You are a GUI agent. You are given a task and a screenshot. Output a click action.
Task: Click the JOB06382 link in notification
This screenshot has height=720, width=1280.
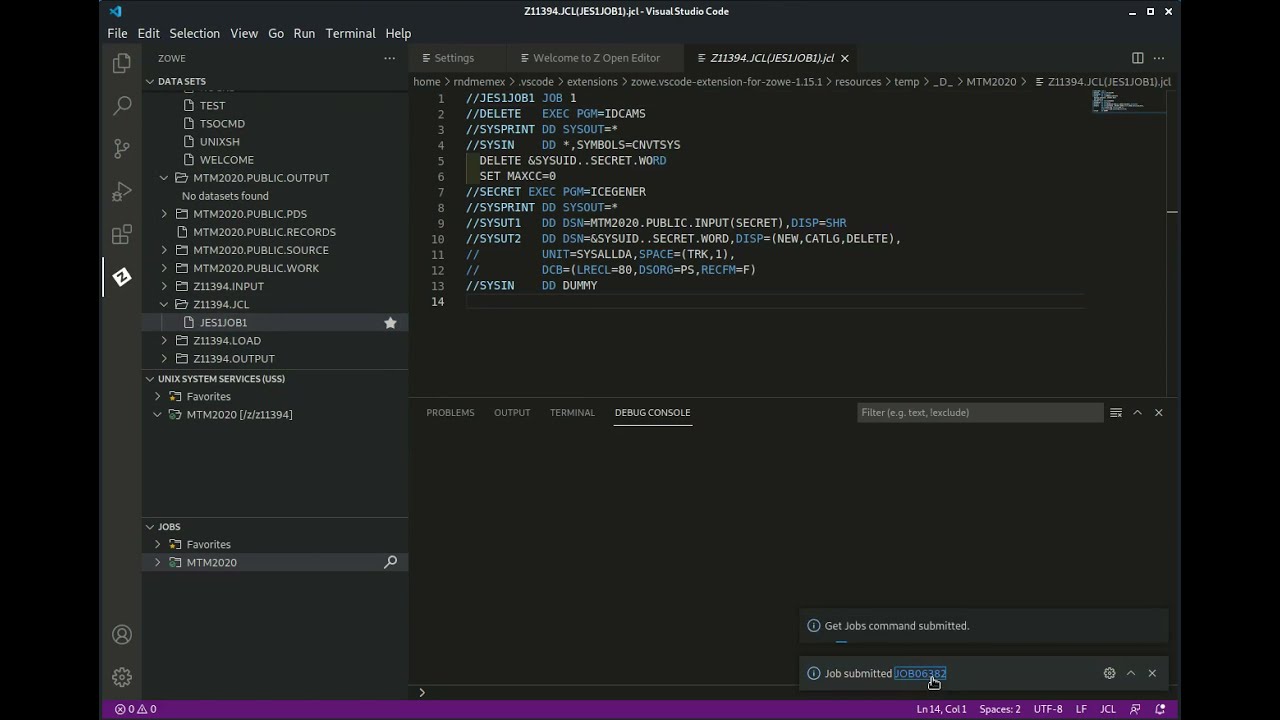click(x=920, y=673)
